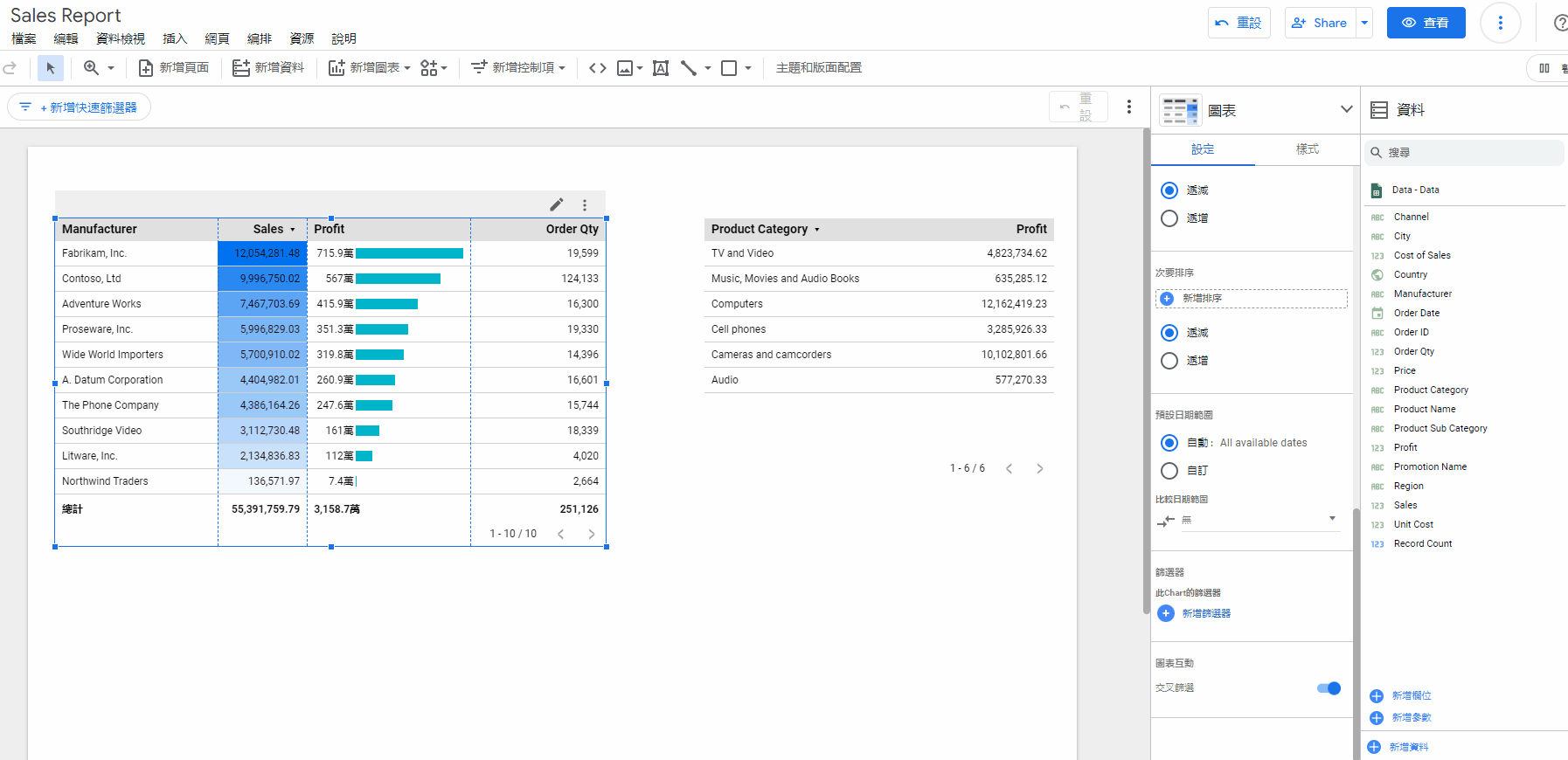The width and height of the screenshot is (1568, 760).
Task: Open the image tool dropdown arrow
Action: 640,68
